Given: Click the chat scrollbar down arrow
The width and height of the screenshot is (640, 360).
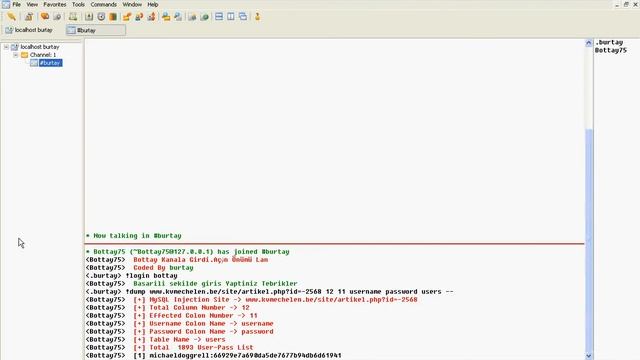Looking at the screenshot, I should 589,356.
